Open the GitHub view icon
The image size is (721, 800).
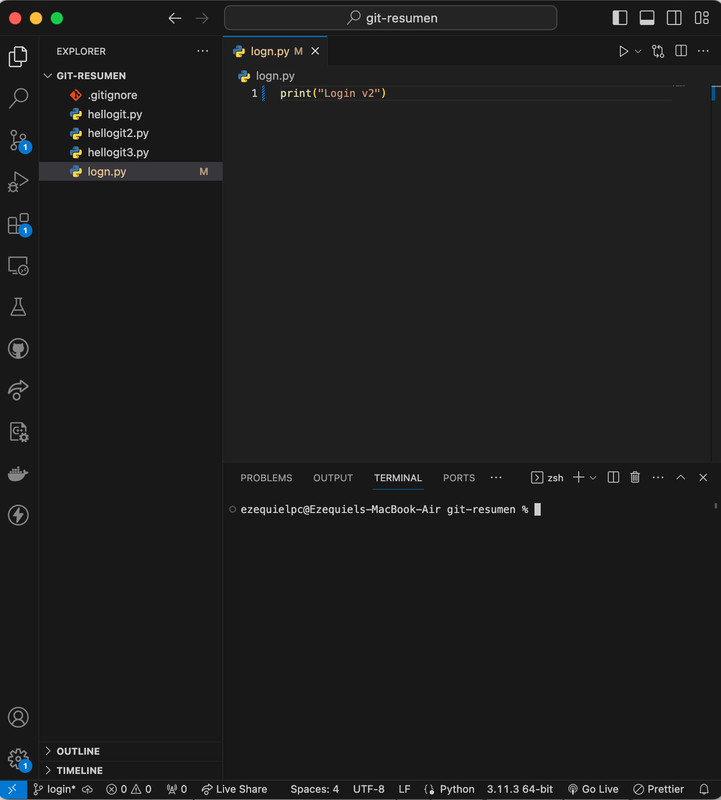click(18, 349)
